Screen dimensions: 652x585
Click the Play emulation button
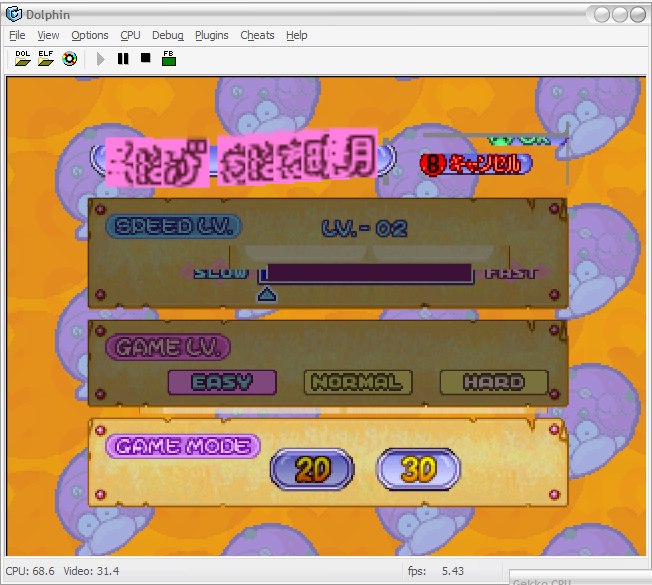point(100,59)
